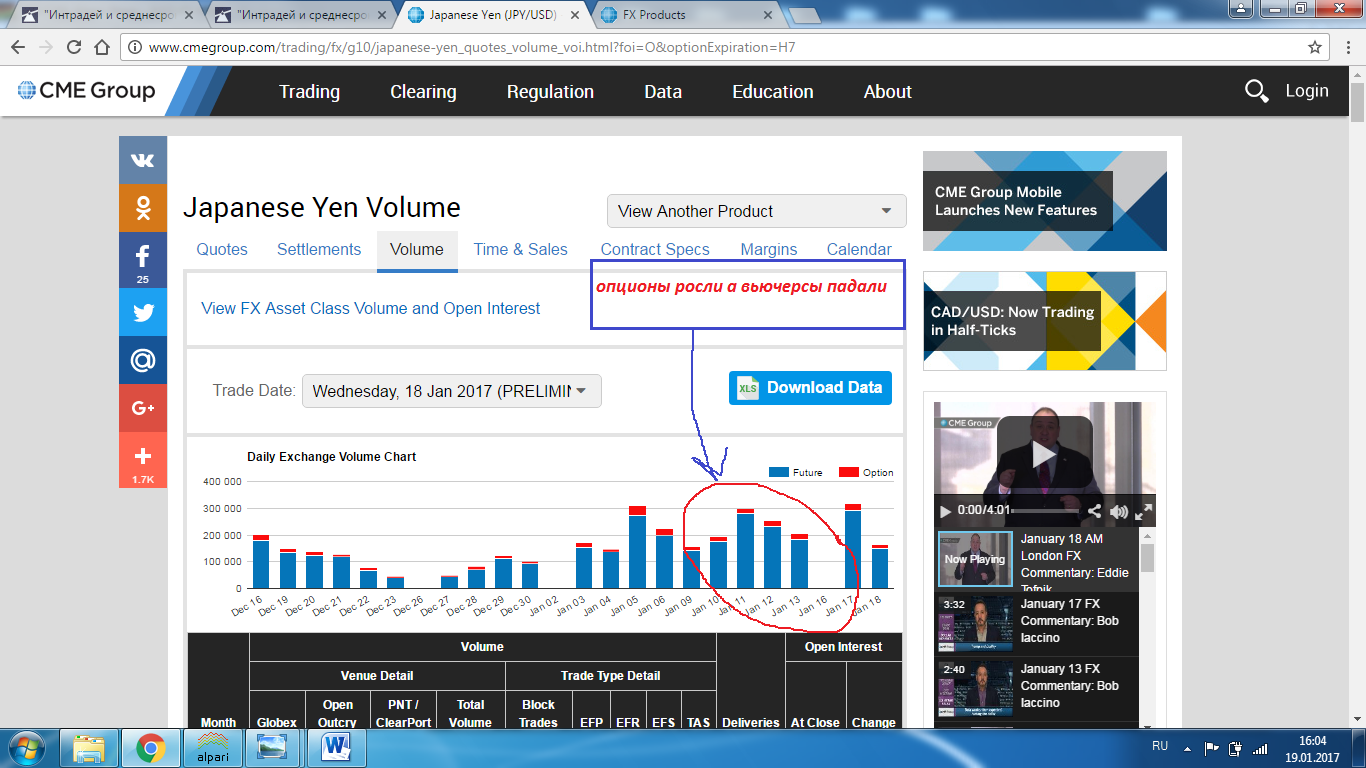Share page on VK social icon
The image size is (1366, 768).
coord(143,160)
